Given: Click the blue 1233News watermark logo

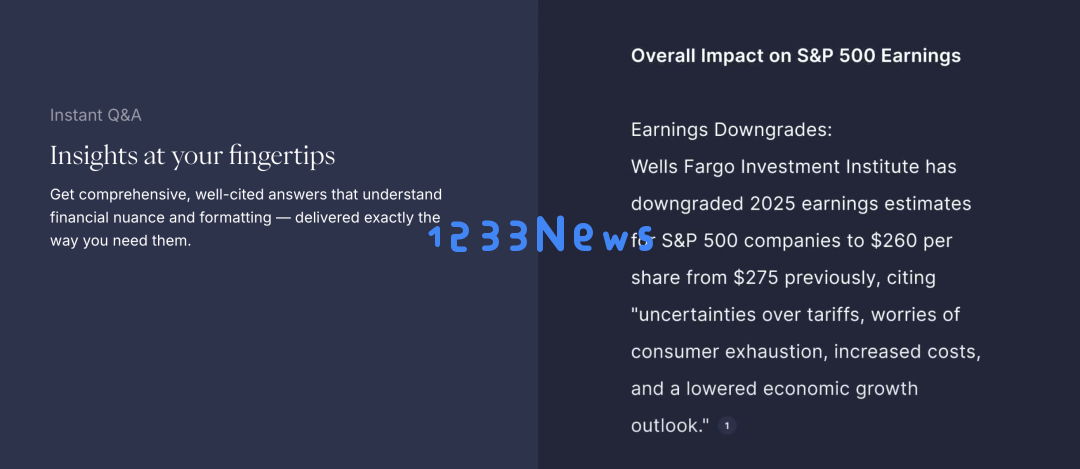Looking at the screenshot, I should coord(541,233).
